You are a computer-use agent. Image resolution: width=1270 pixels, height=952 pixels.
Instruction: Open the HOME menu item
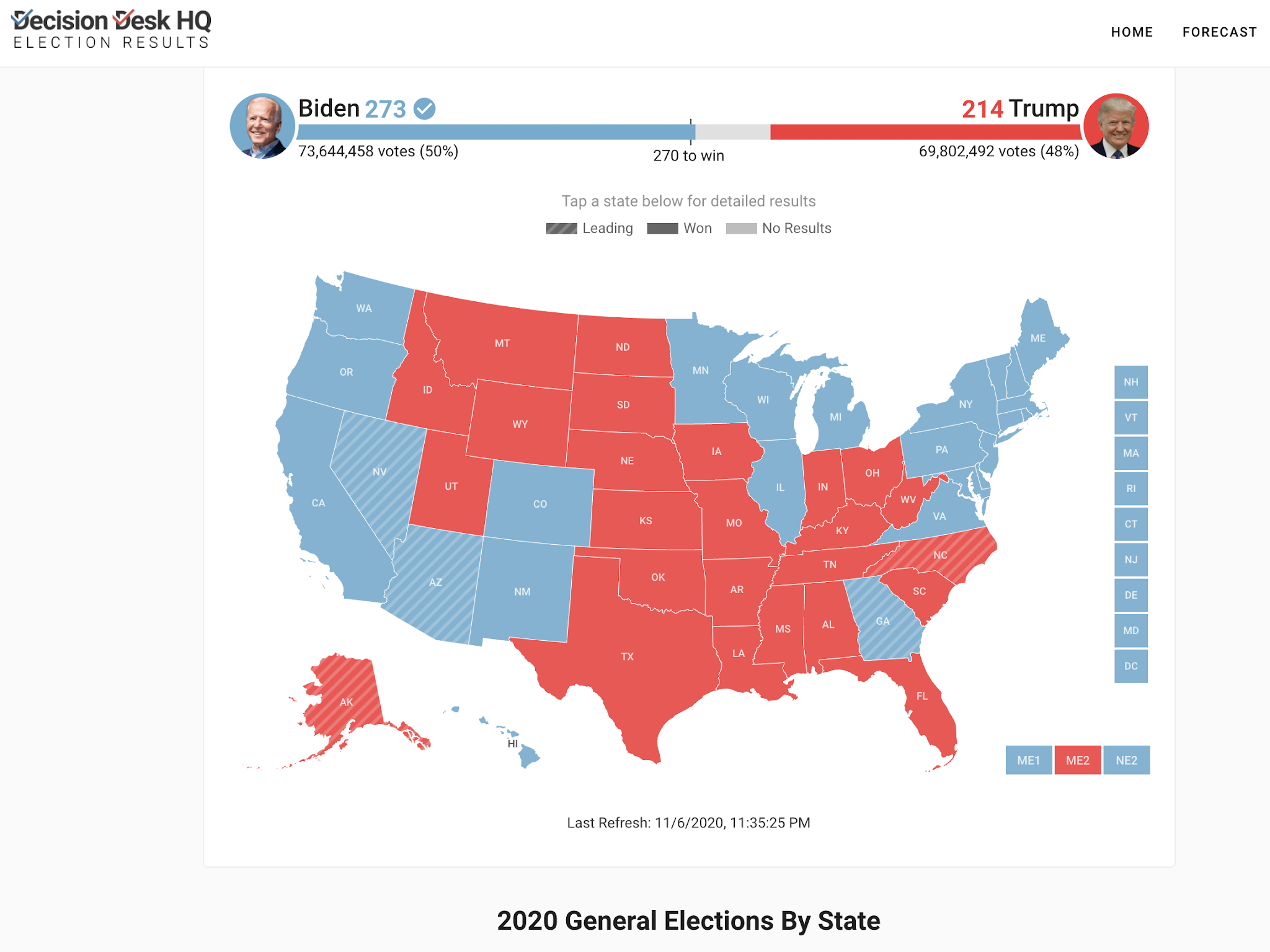coord(1132,32)
